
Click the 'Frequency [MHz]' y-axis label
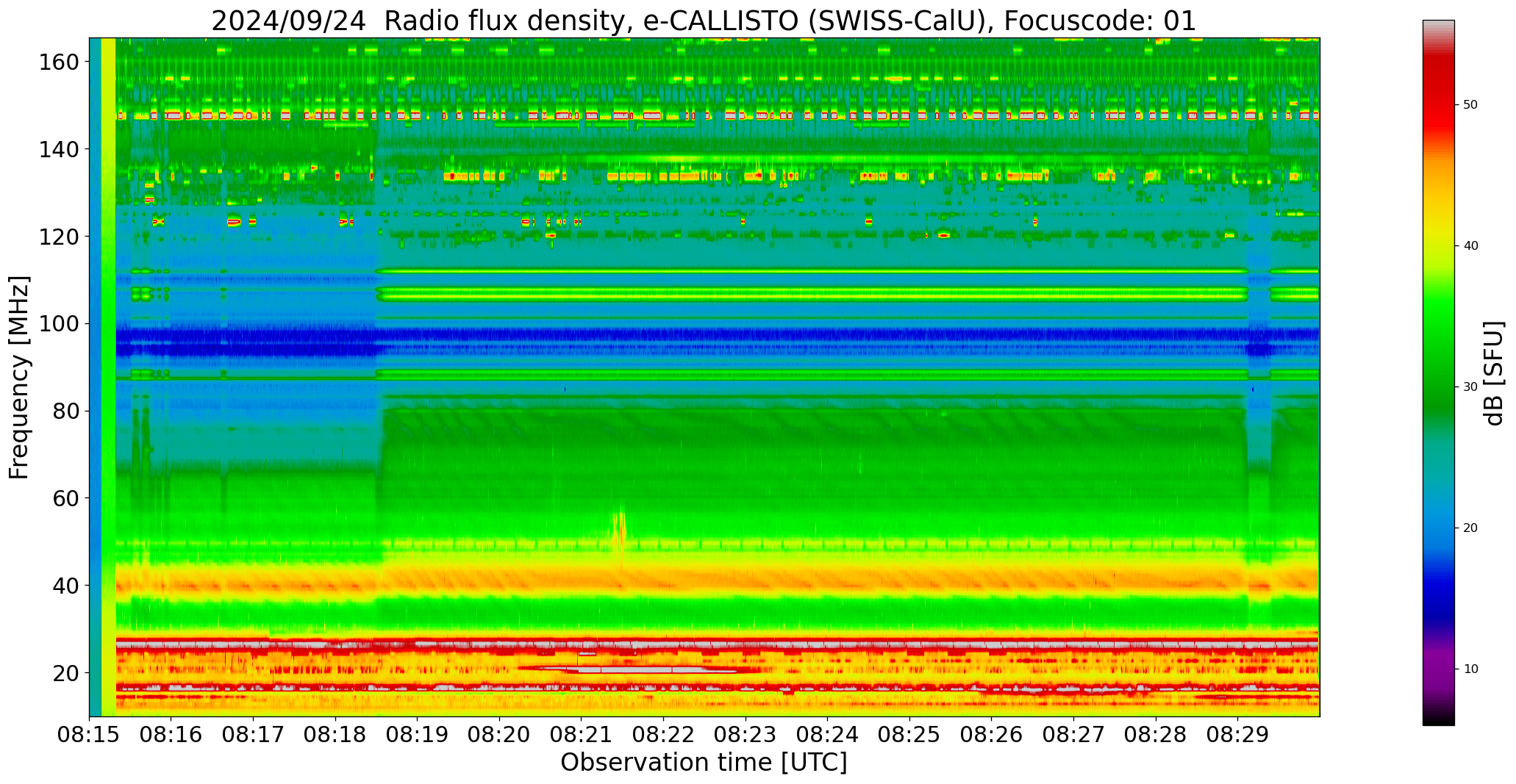tap(19, 378)
